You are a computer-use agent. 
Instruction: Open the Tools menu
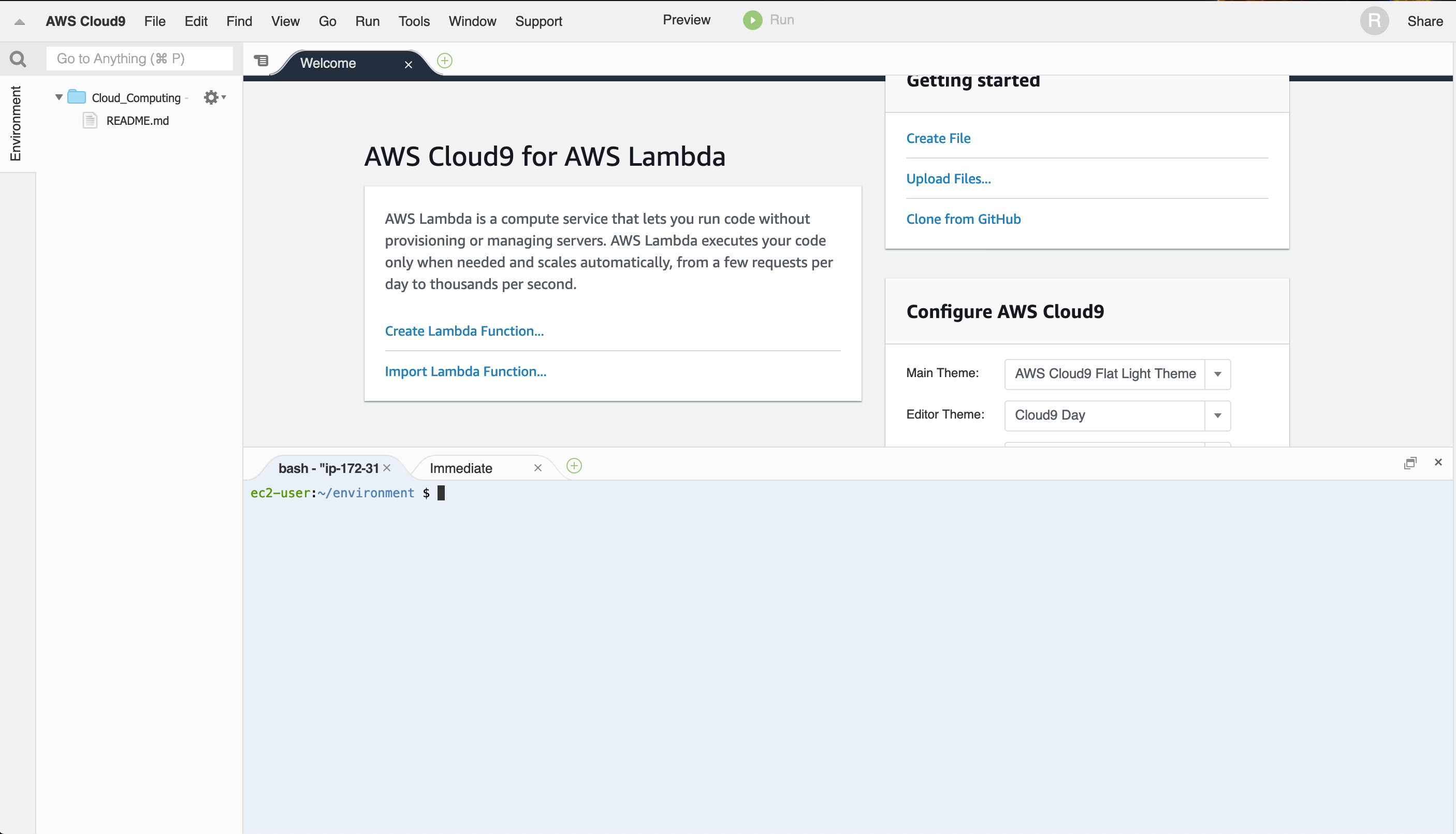click(x=414, y=21)
